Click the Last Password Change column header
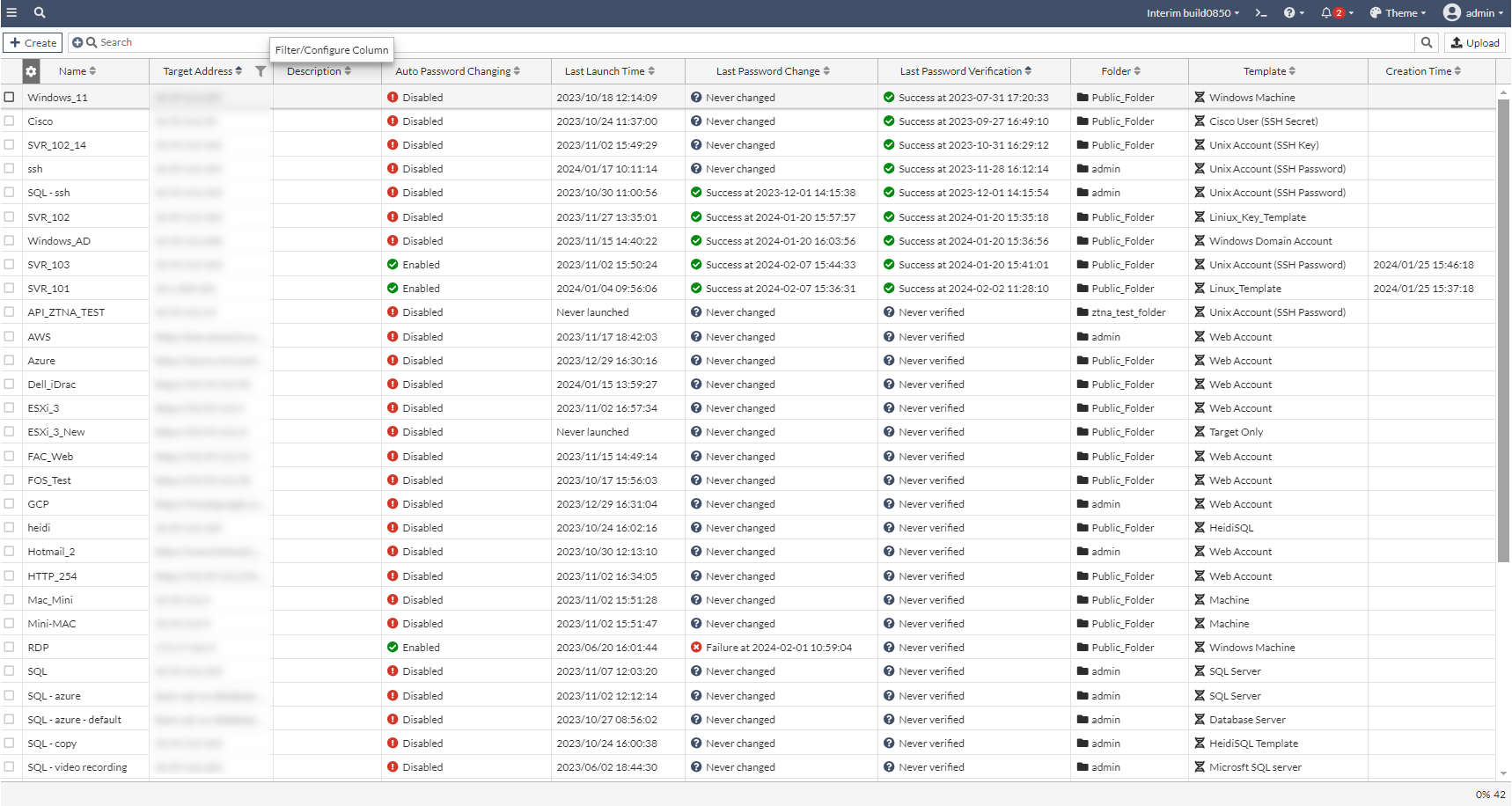1512x806 pixels. pos(773,71)
